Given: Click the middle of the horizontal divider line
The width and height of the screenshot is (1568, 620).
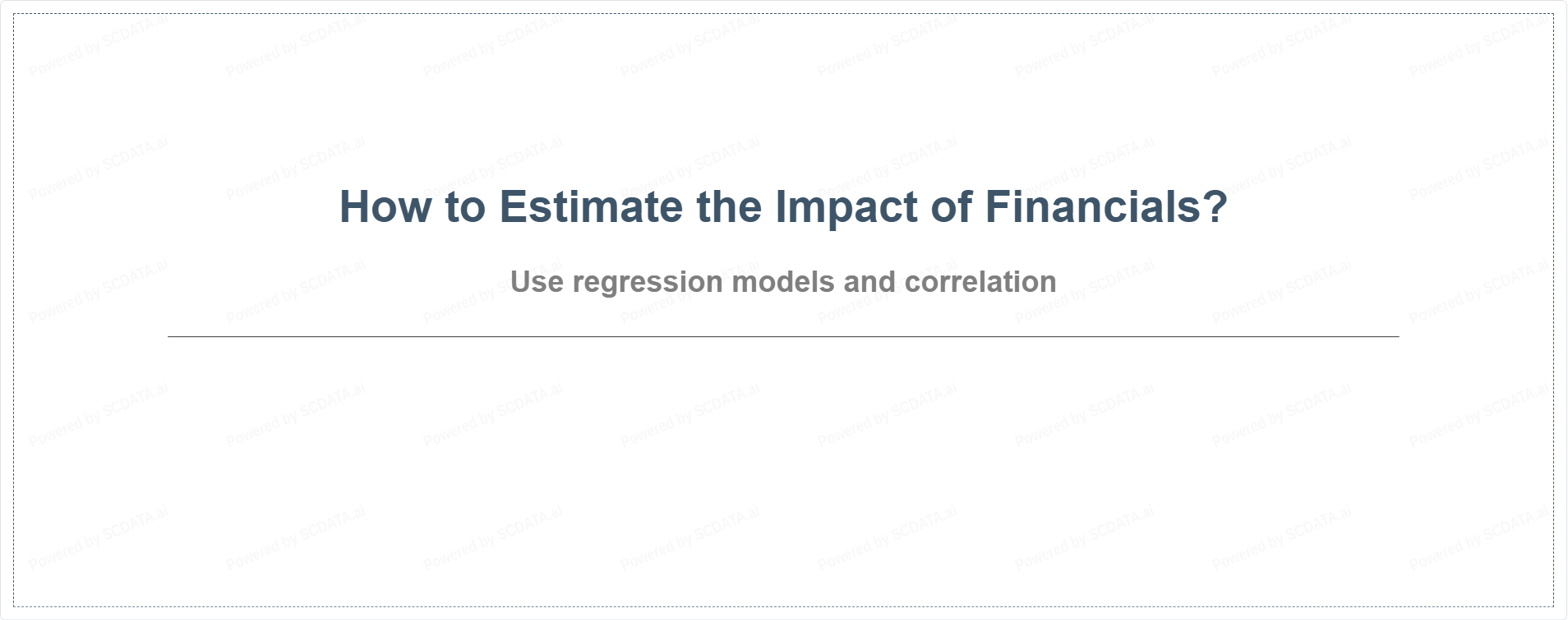Looking at the screenshot, I should tap(783, 336).
